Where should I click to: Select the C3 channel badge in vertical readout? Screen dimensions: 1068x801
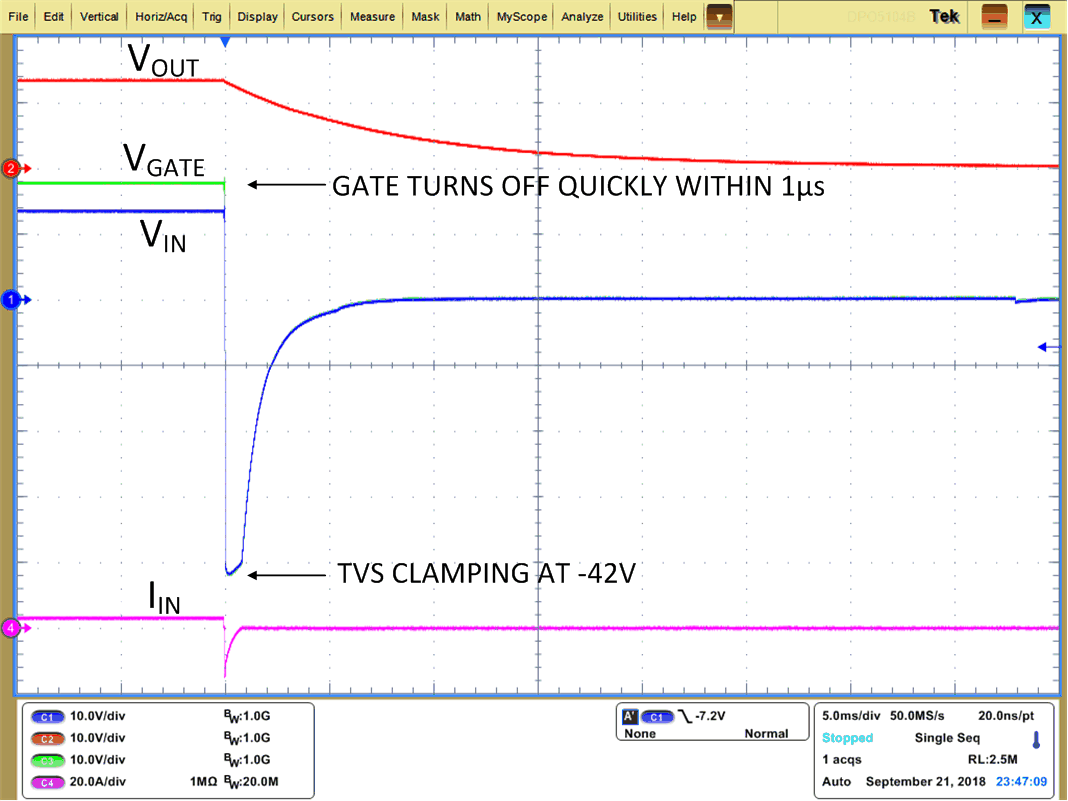pos(47,760)
